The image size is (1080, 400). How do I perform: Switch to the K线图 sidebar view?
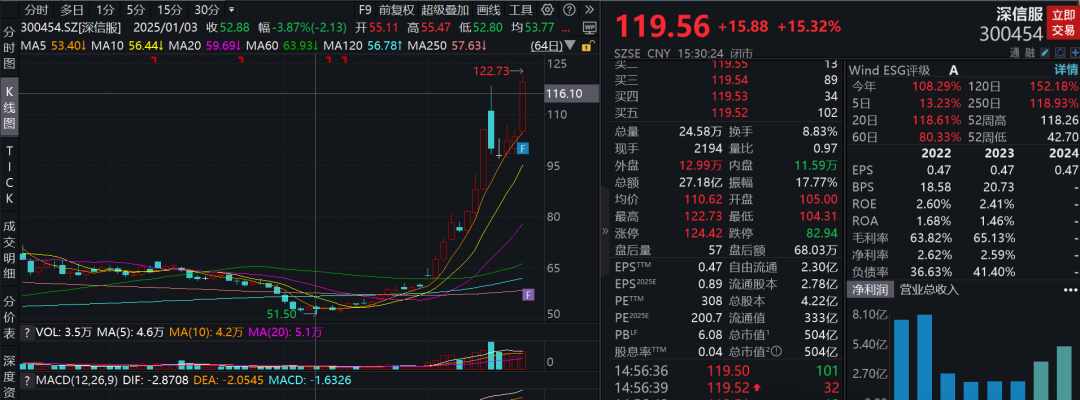click(x=10, y=108)
